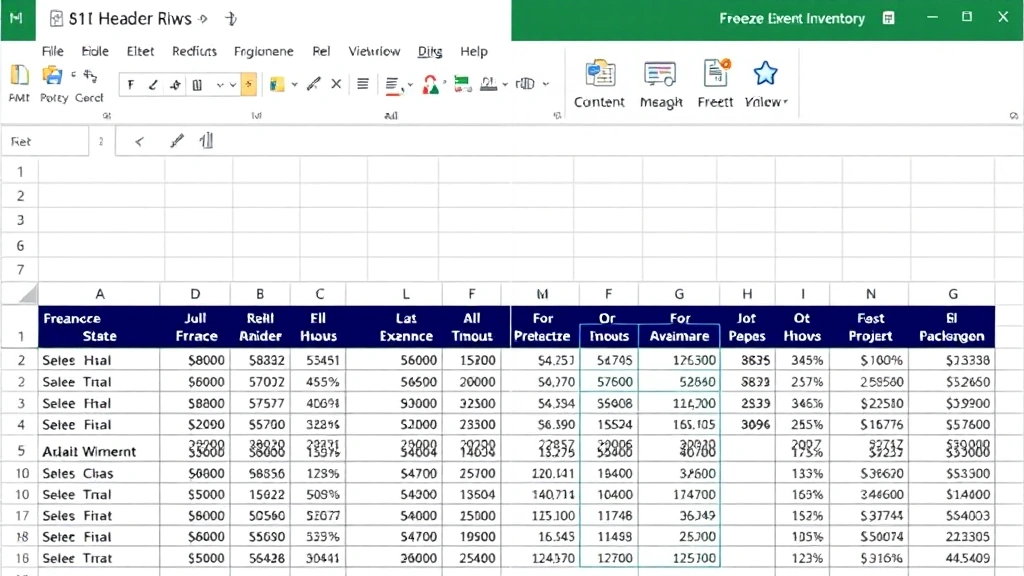This screenshot has width=1024, height=576.
Task: Click the X cancel button in the toolbar
Action: pyautogui.click(x=335, y=83)
